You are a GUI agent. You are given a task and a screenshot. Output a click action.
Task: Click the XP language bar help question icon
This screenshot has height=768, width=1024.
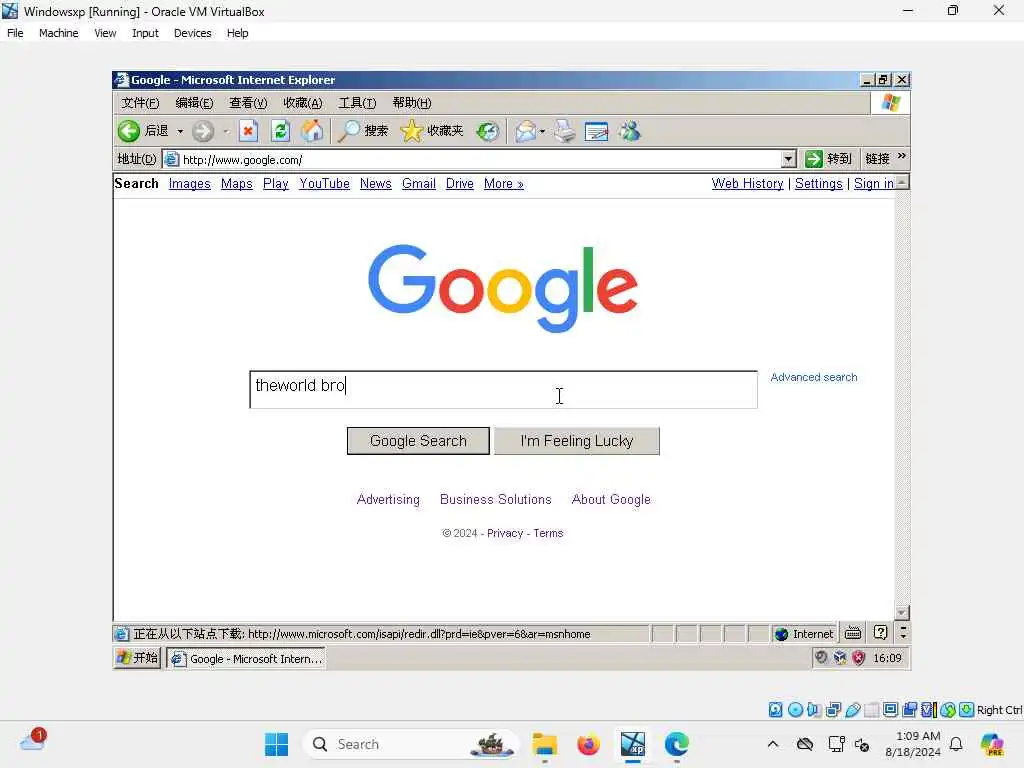click(x=880, y=632)
